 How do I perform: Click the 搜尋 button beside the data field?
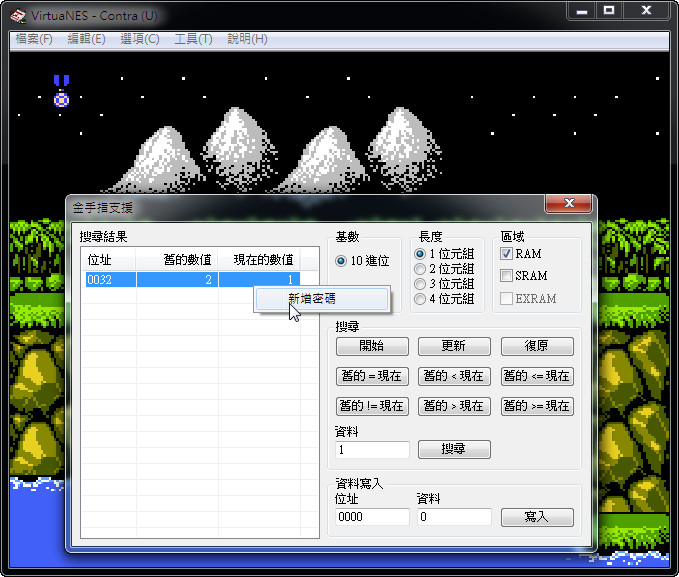coord(454,449)
